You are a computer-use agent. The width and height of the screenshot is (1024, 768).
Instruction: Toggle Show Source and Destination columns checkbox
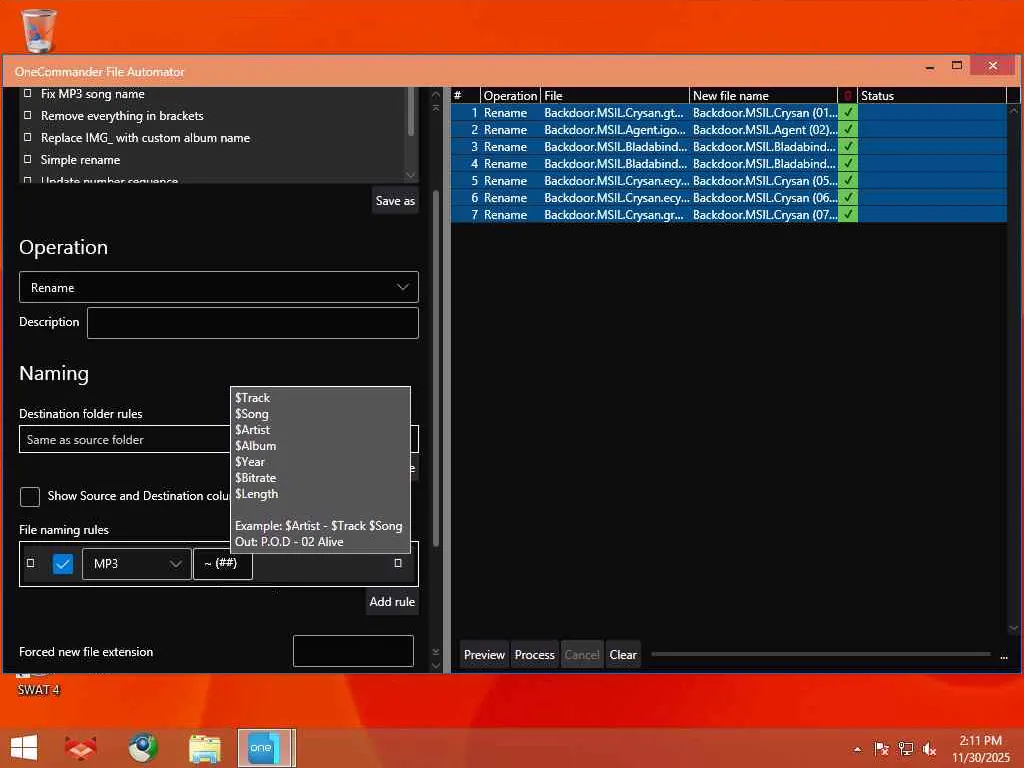pyautogui.click(x=29, y=496)
